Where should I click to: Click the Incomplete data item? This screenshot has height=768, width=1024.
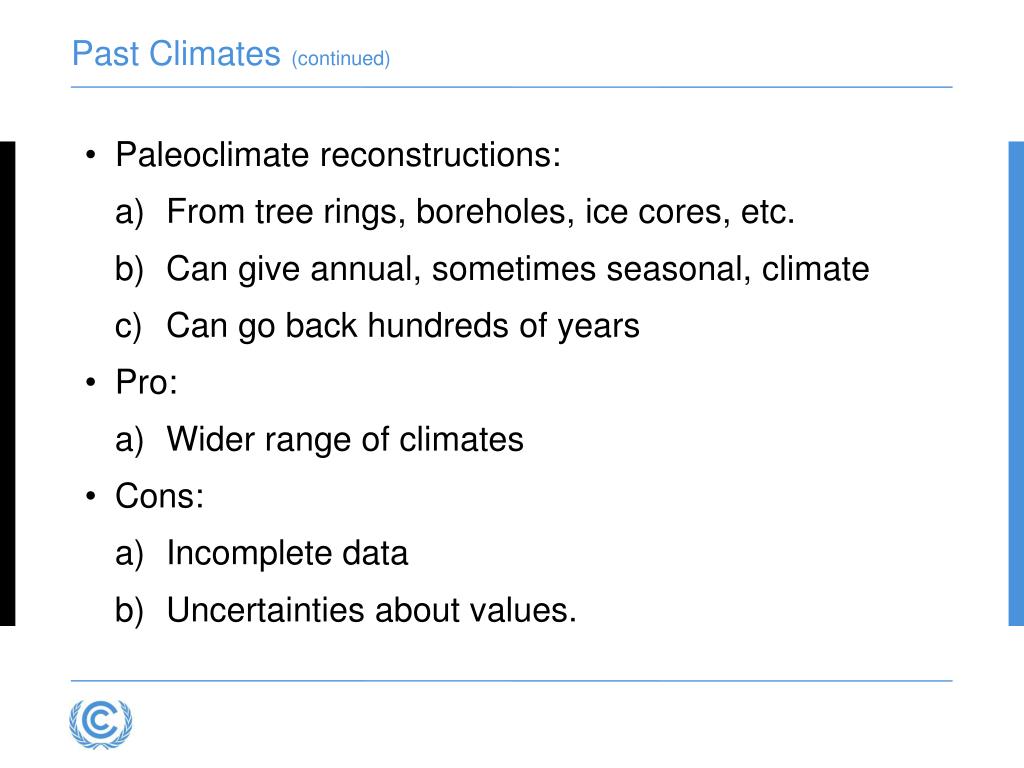287,554
